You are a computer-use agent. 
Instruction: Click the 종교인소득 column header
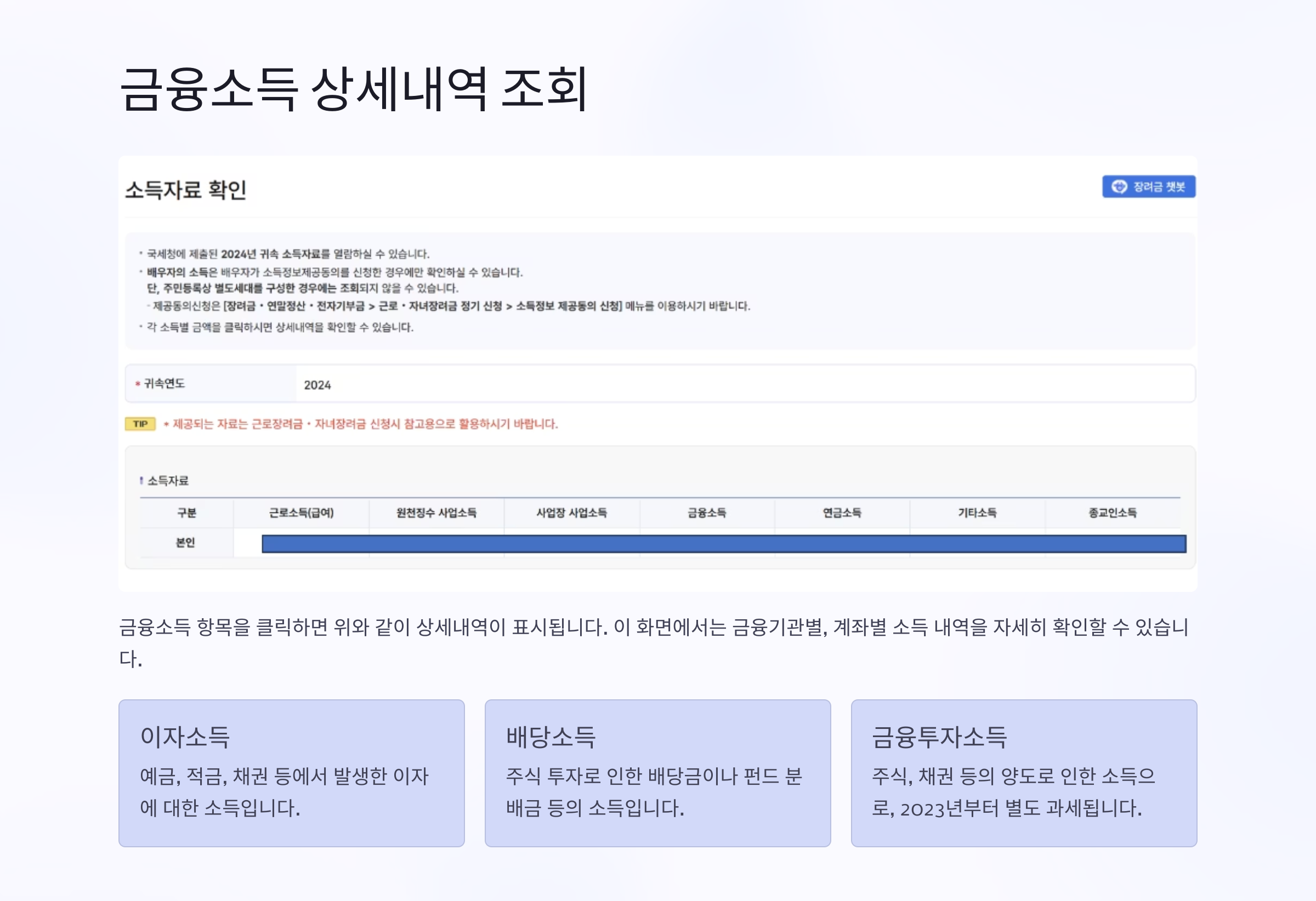[x=1112, y=513]
